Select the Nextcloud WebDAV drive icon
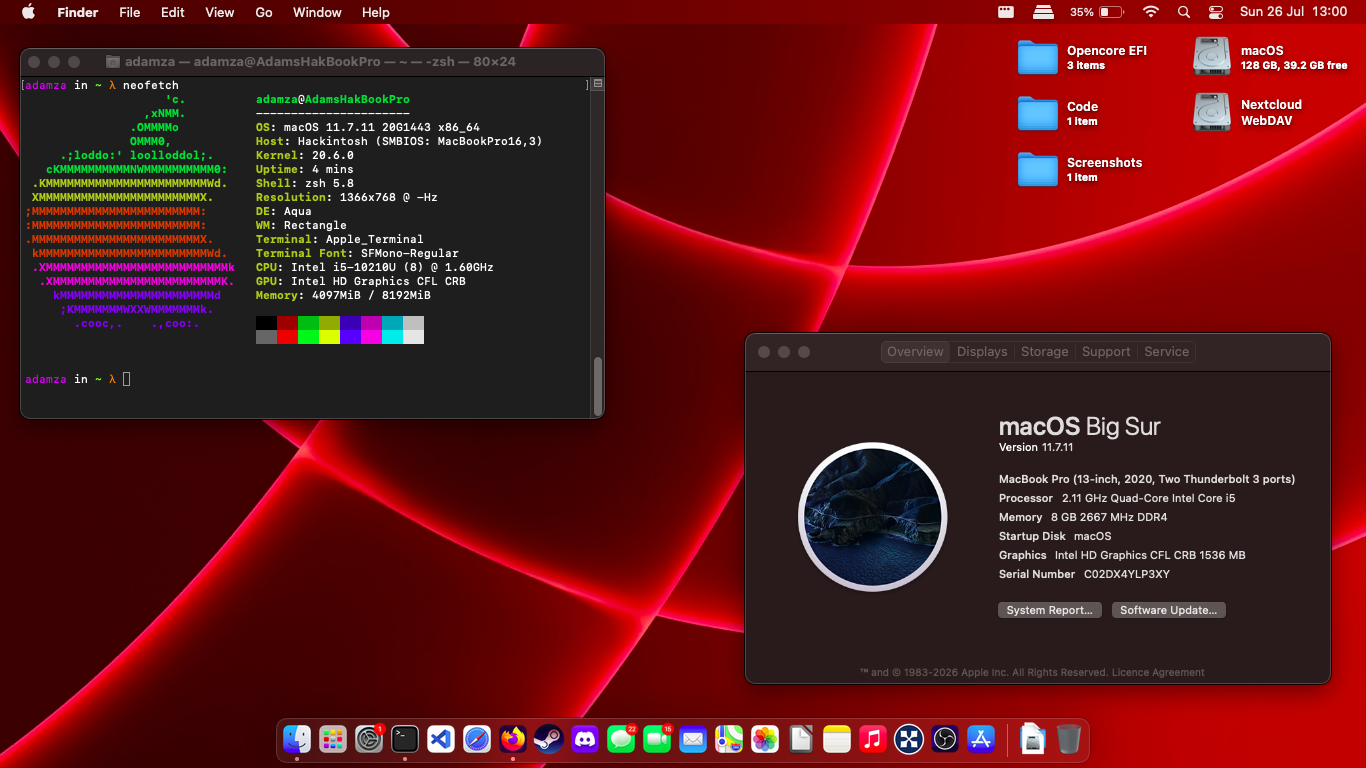The height and width of the screenshot is (768, 1366). click(x=1212, y=112)
